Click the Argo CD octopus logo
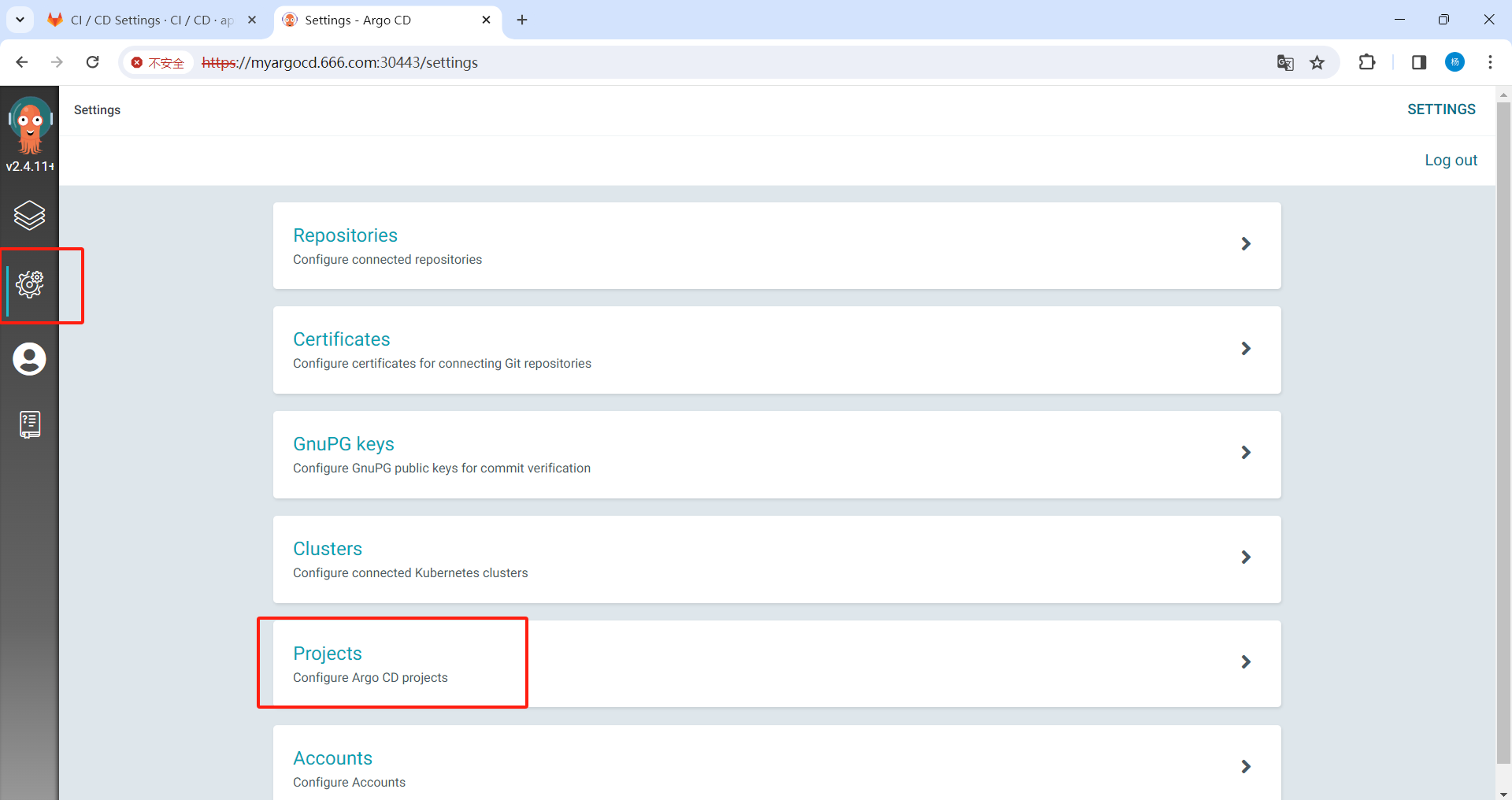 pyautogui.click(x=30, y=126)
